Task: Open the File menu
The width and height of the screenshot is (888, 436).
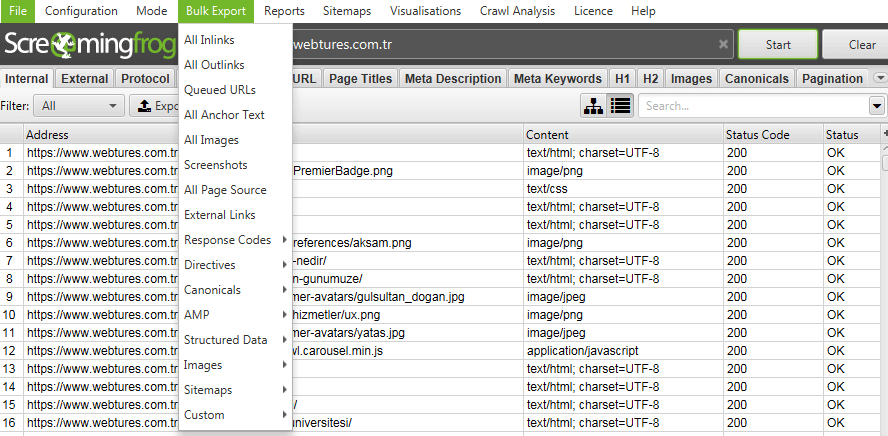Action: (x=18, y=11)
